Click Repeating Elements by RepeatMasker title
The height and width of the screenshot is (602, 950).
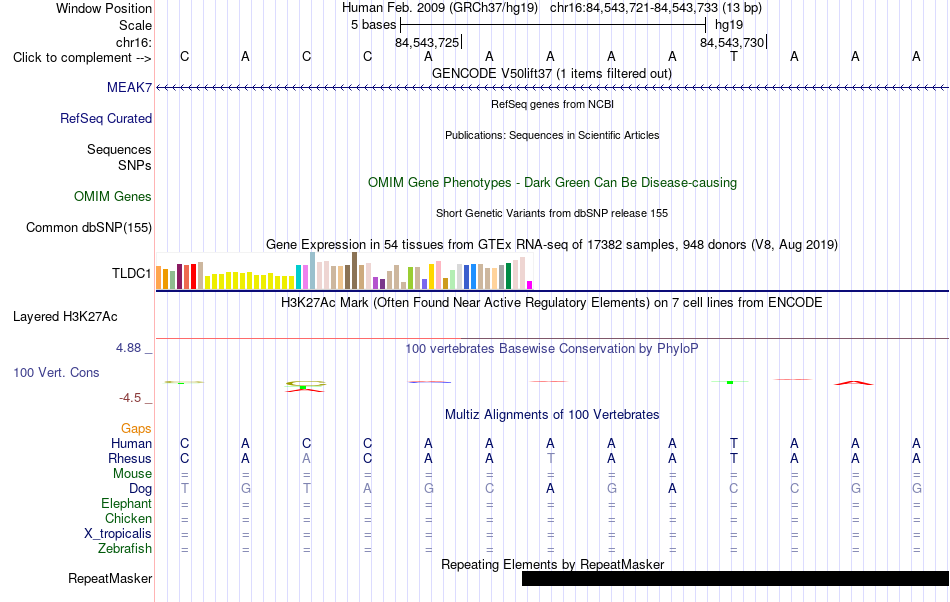click(552, 564)
